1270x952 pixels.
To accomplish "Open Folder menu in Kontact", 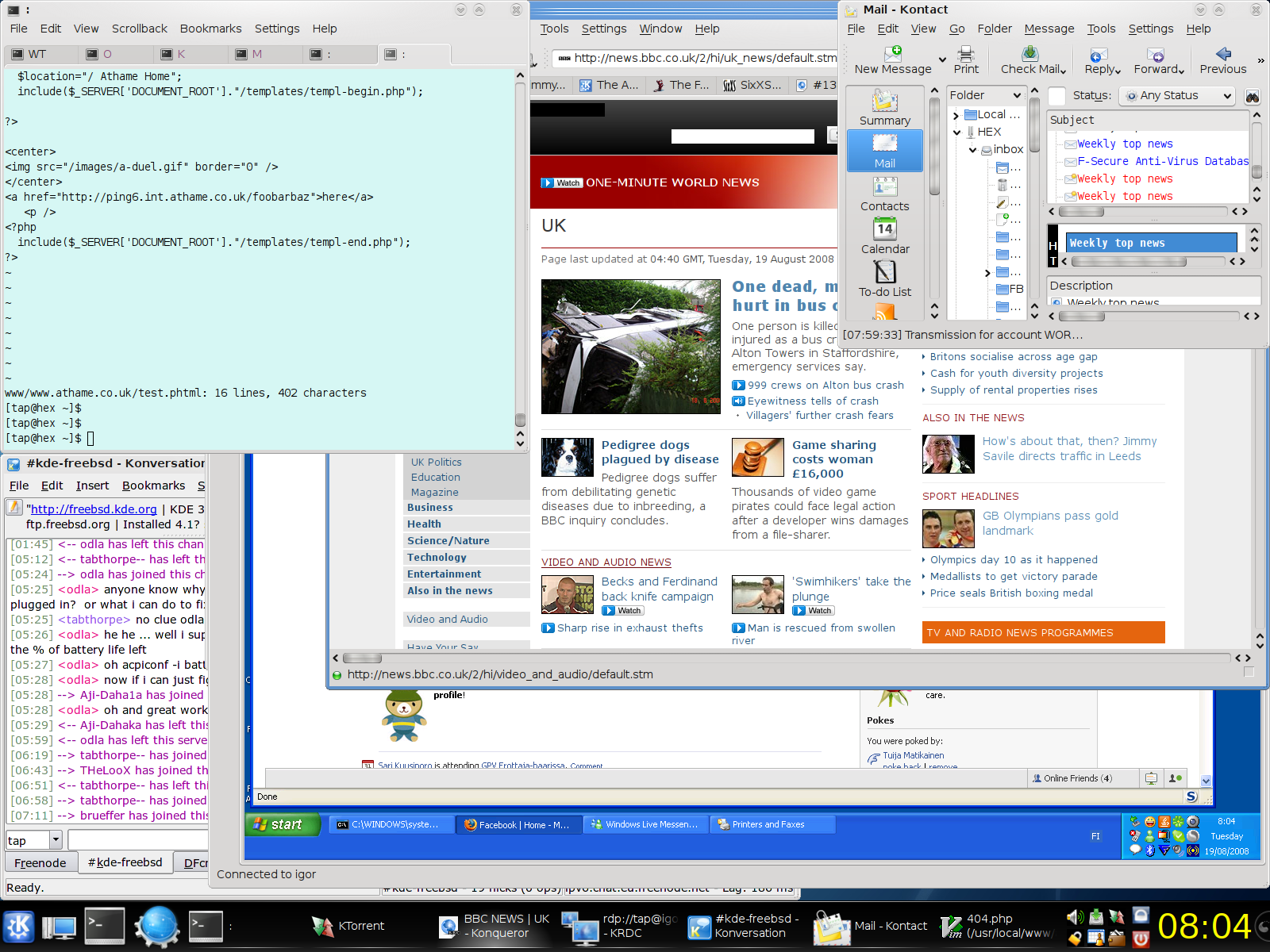I will [995, 29].
